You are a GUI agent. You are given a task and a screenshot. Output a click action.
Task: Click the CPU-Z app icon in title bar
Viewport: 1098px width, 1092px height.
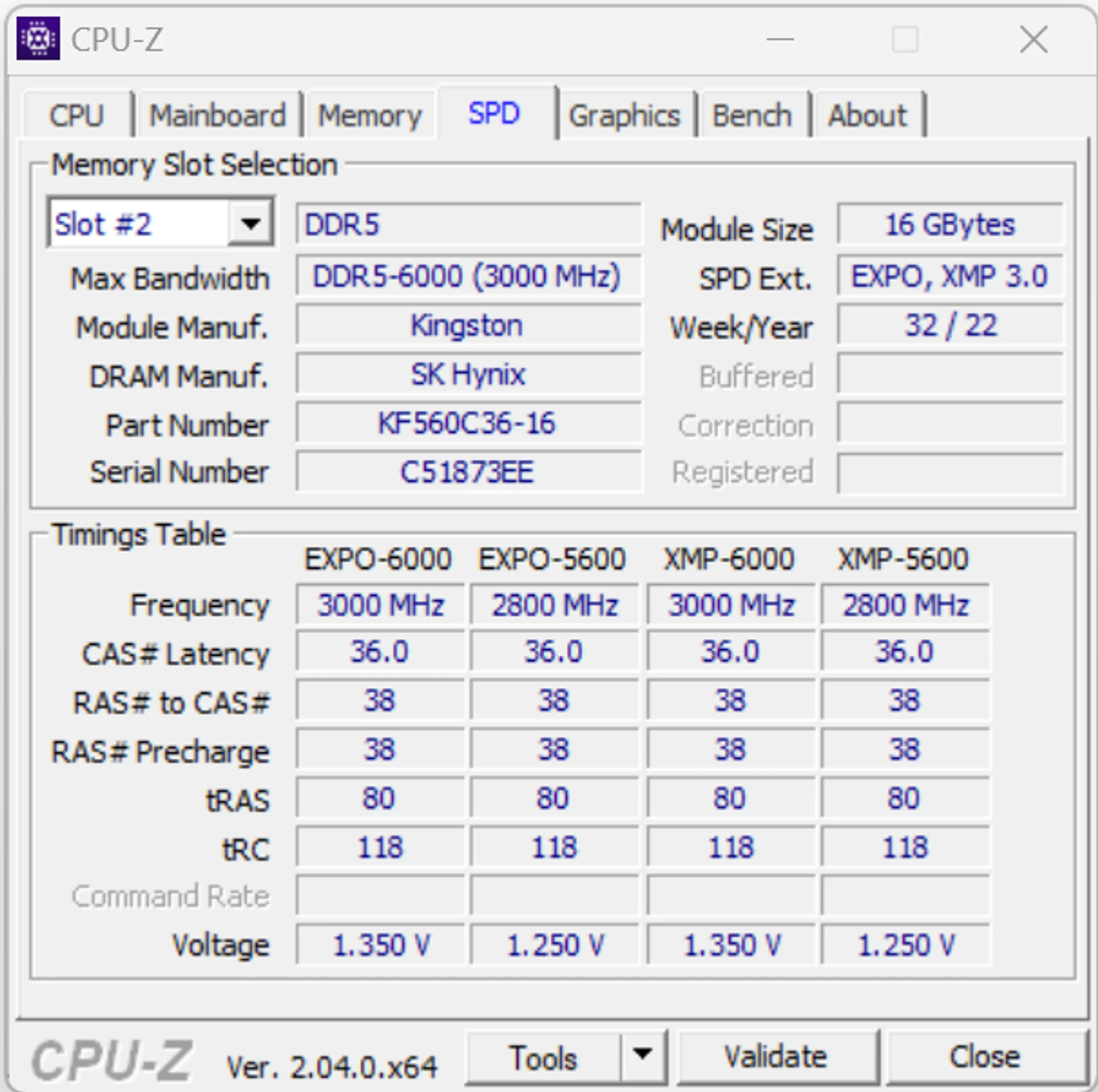(x=38, y=38)
